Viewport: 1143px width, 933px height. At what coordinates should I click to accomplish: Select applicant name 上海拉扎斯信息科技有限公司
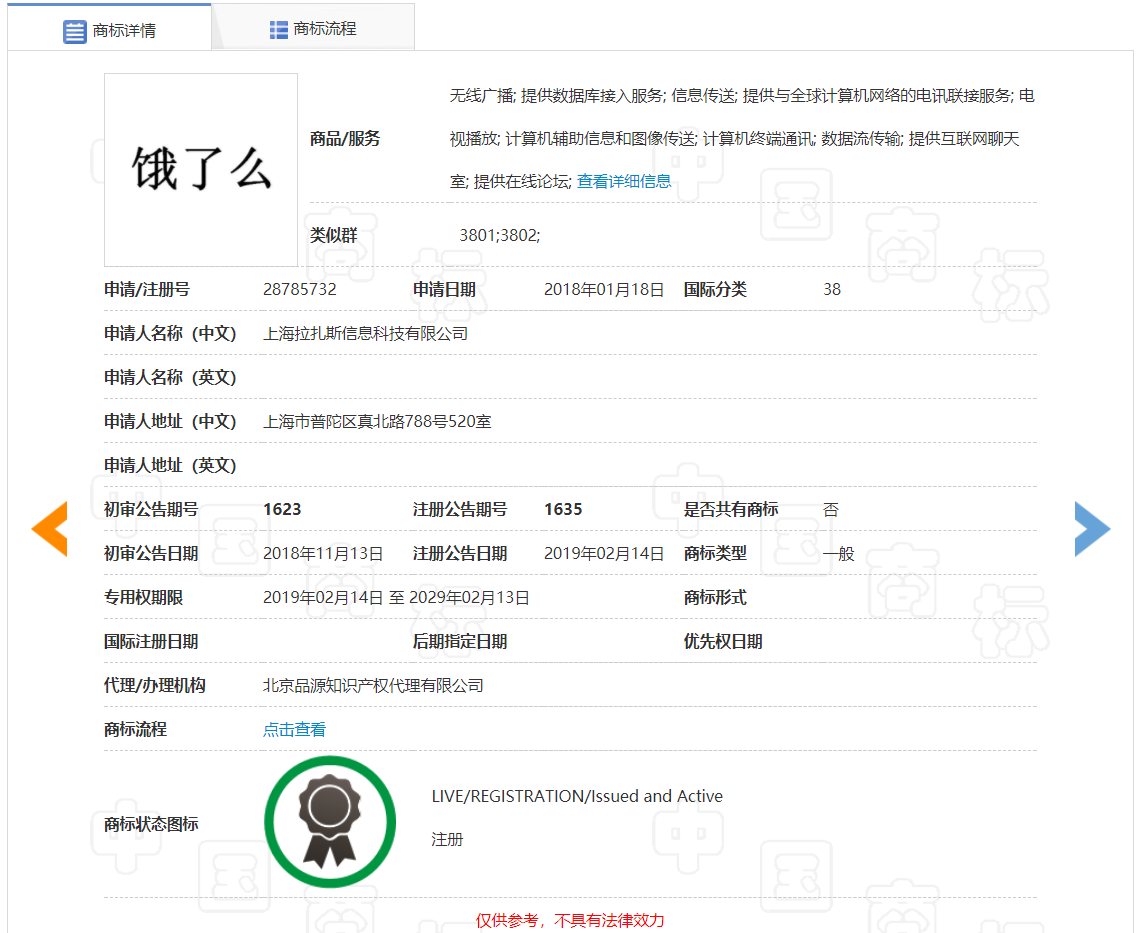pyautogui.click(x=365, y=334)
